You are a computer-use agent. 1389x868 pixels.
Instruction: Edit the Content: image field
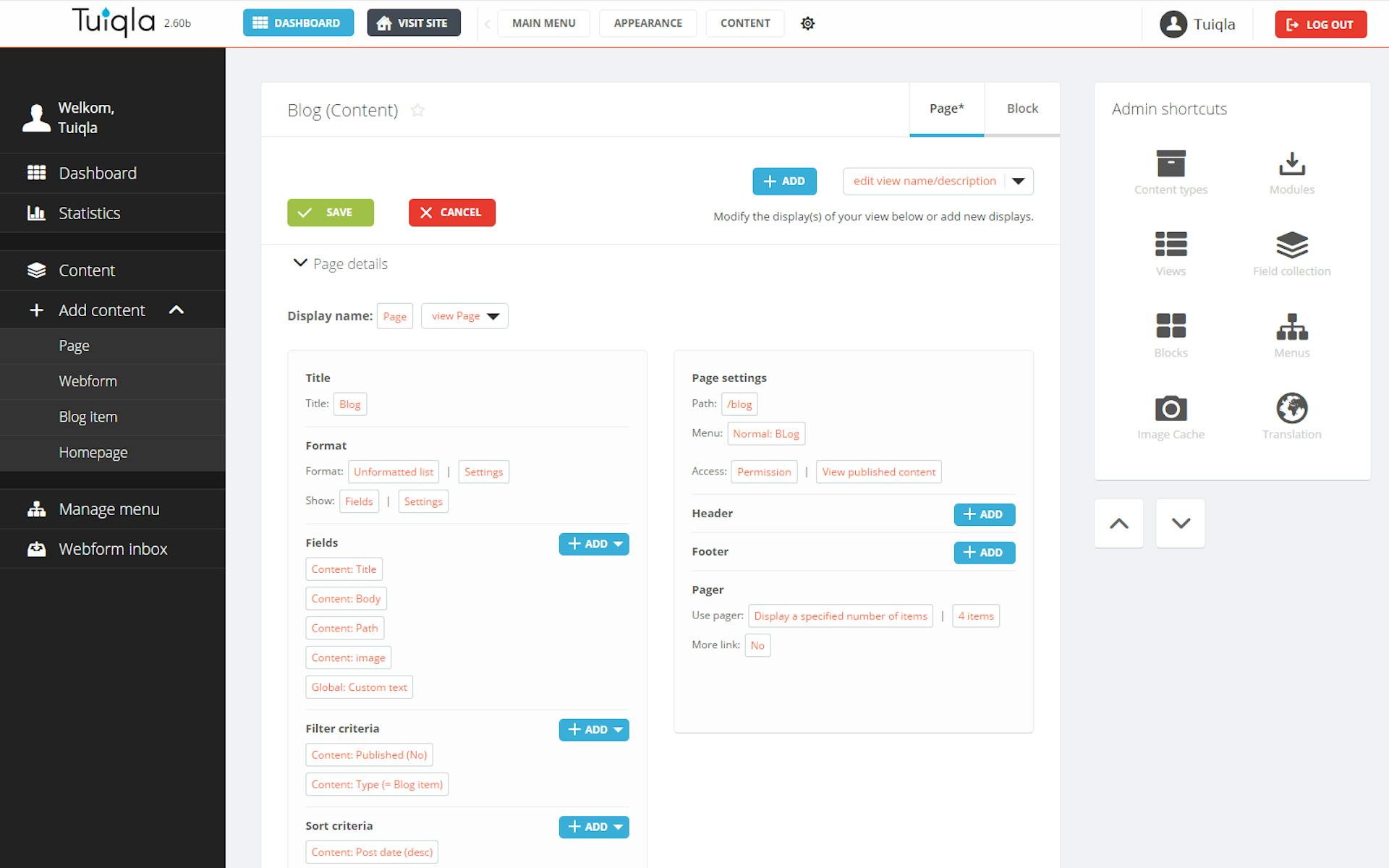(348, 658)
